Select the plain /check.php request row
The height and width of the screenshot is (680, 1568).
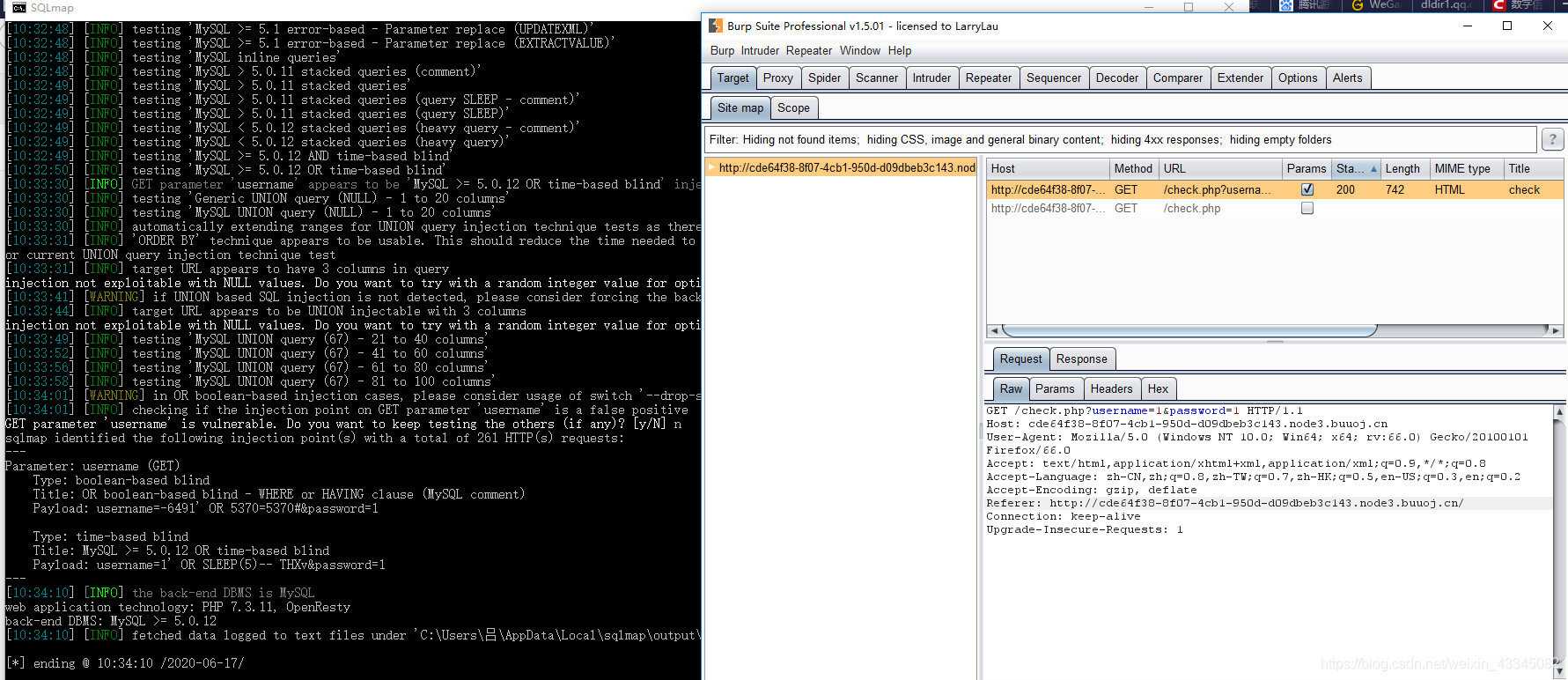pos(1275,209)
